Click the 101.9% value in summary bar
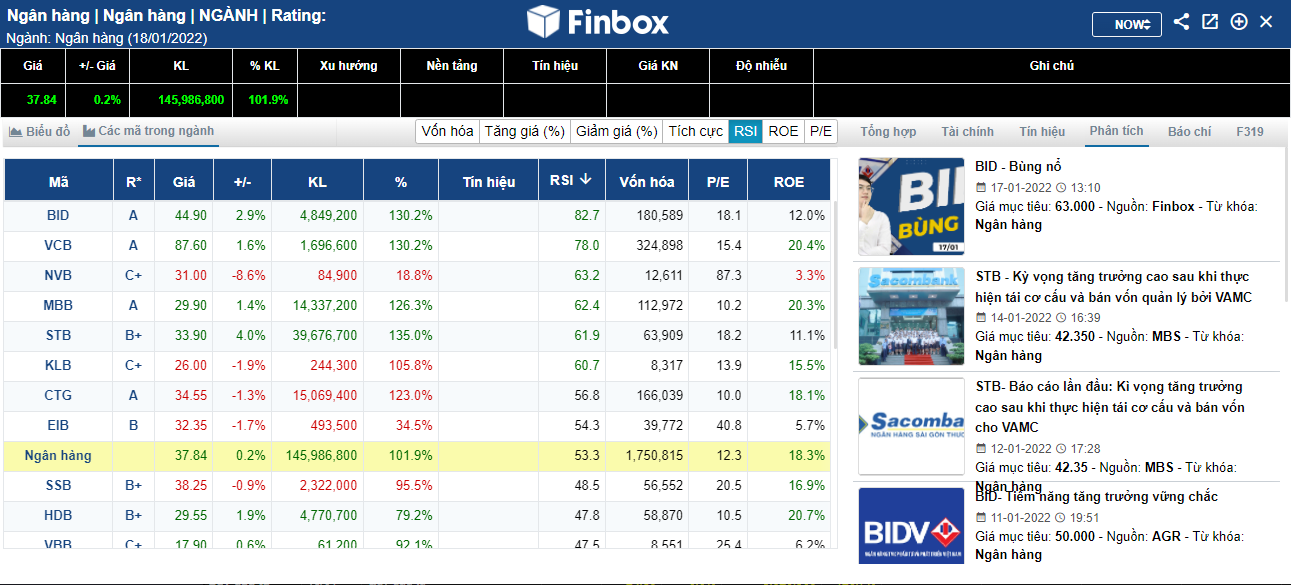This screenshot has width=1291, height=585. [268, 100]
